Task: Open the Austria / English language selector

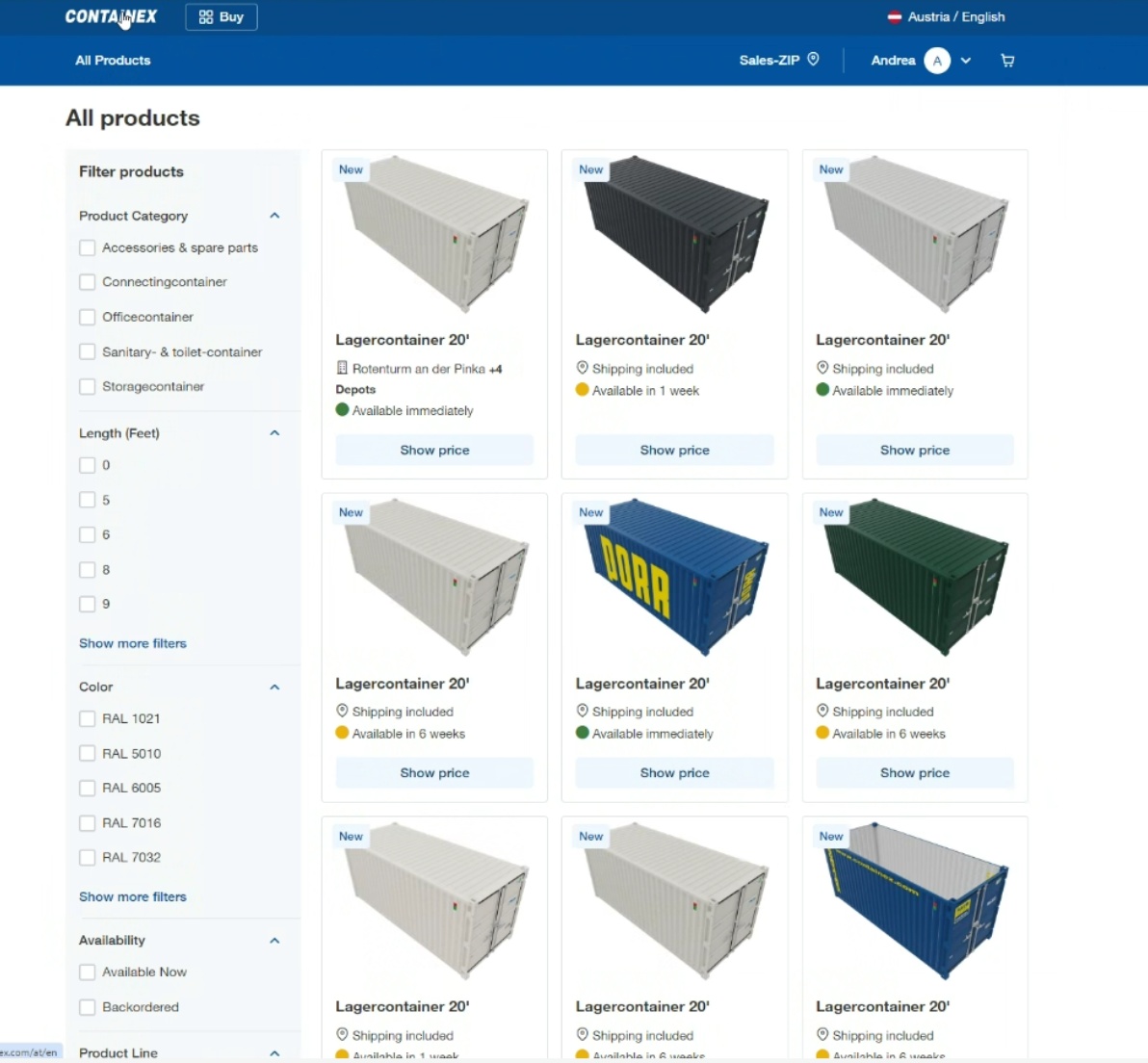Action: point(955,16)
